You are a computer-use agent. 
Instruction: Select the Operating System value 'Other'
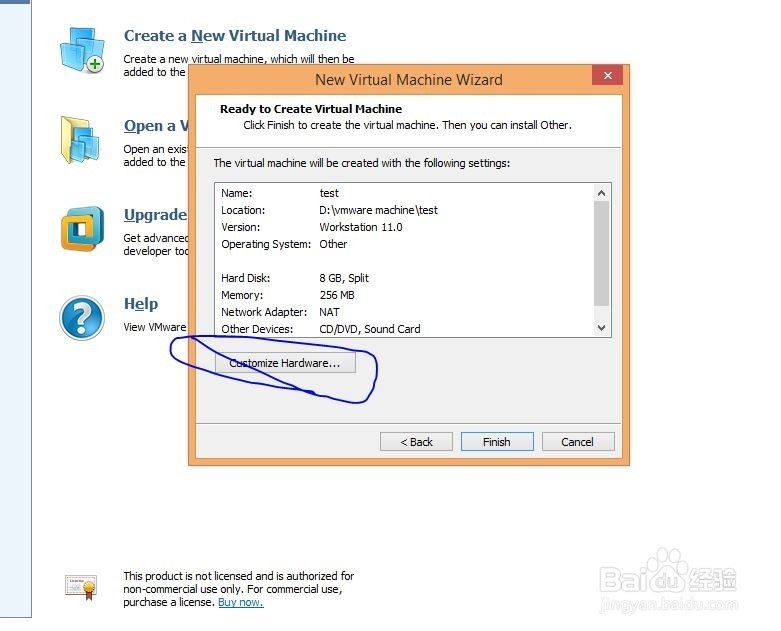(x=333, y=244)
